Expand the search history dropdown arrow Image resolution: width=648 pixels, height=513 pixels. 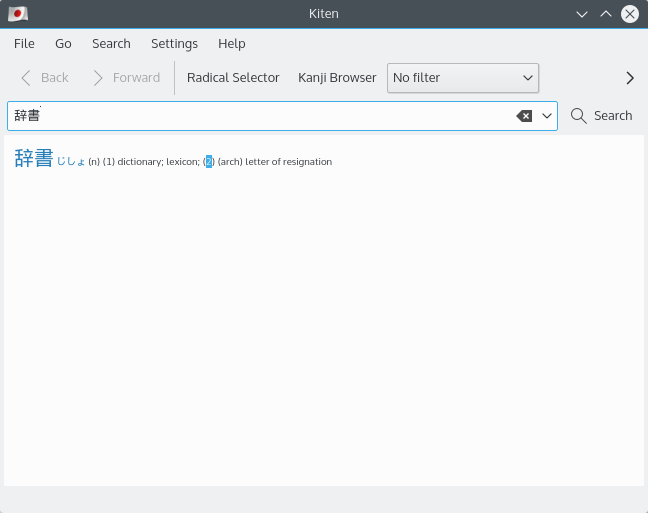[x=547, y=116]
